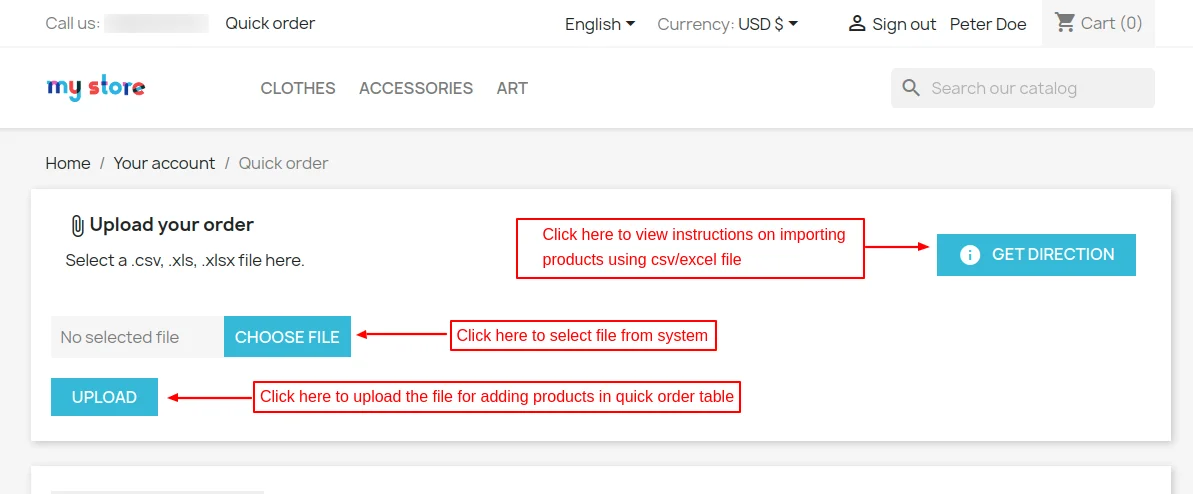This screenshot has height=494, width=1193.
Task: Click the info icon on Get Direction
Action: click(969, 255)
